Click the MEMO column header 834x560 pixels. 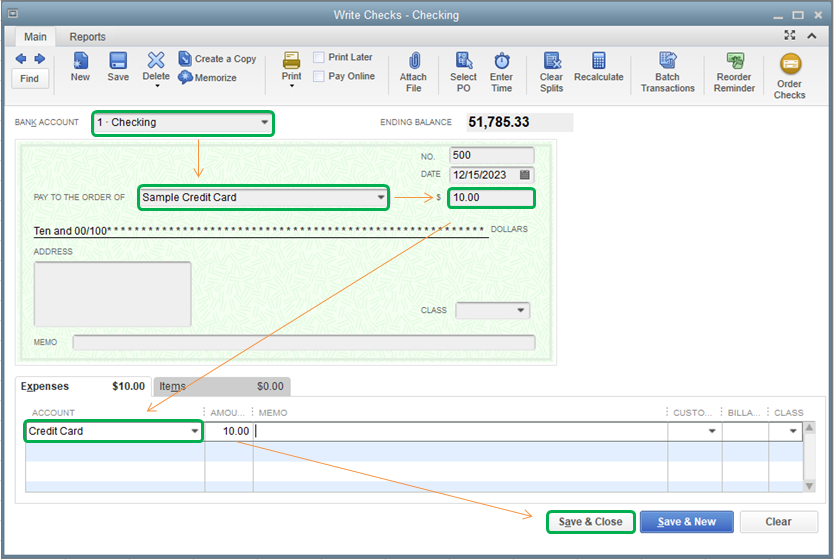coord(273,413)
